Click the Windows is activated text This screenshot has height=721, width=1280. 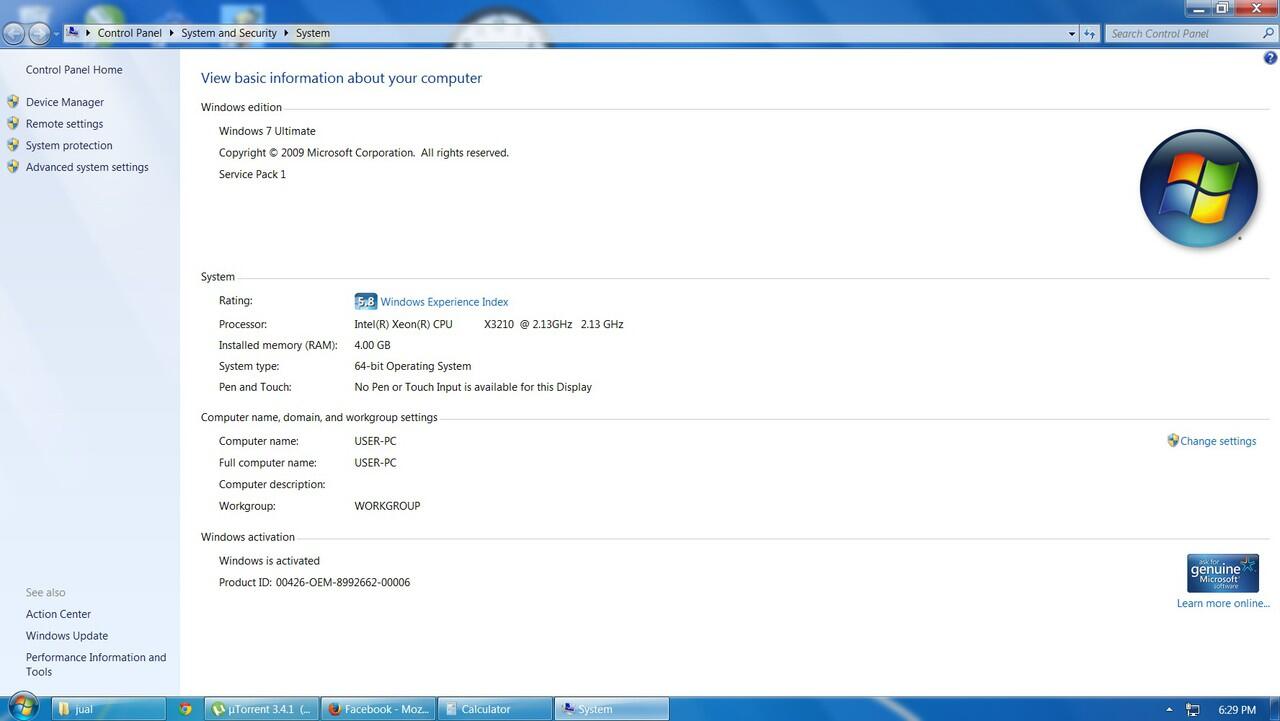point(269,561)
